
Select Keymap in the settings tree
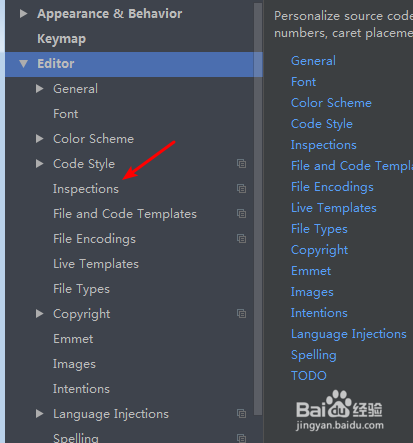tap(62, 39)
